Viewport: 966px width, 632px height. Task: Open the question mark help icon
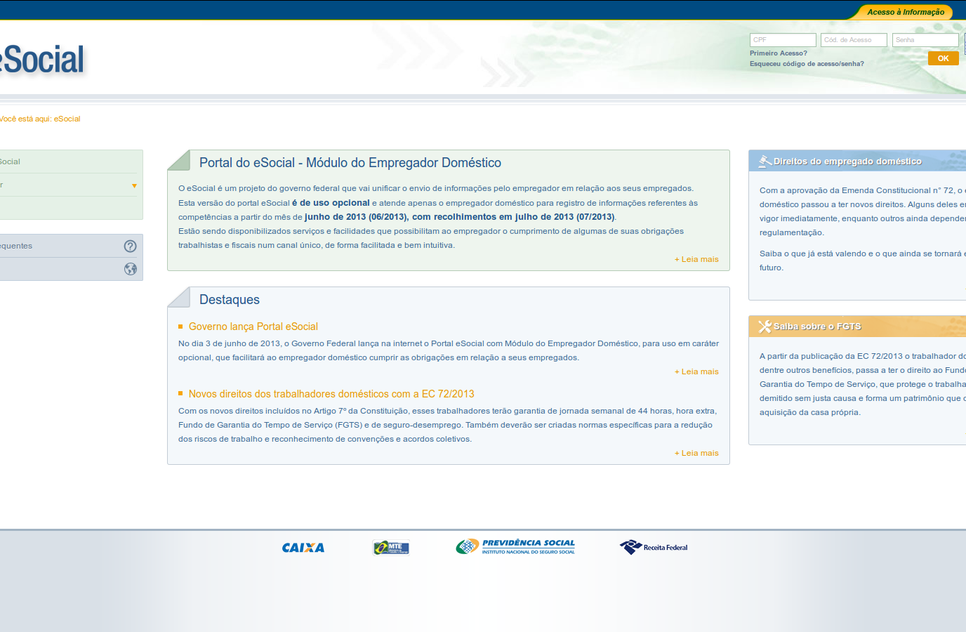coord(130,246)
